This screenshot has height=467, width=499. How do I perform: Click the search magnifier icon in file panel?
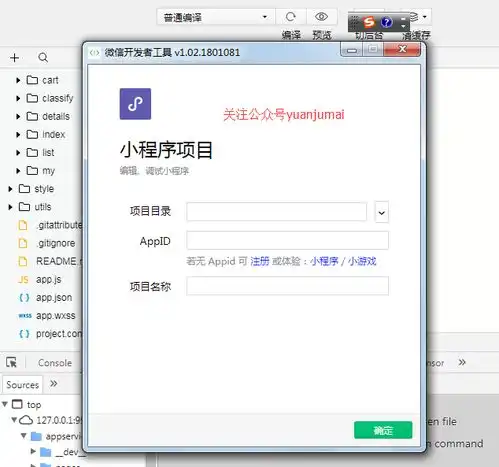[43, 58]
